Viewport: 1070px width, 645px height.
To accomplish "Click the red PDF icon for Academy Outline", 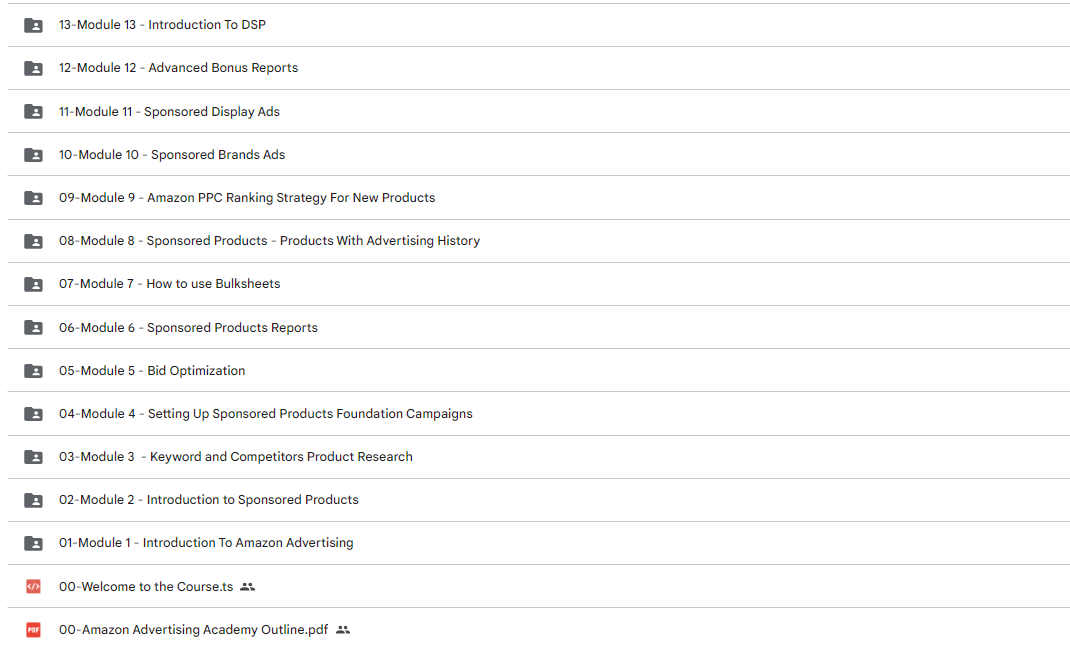I will [33, 629].
